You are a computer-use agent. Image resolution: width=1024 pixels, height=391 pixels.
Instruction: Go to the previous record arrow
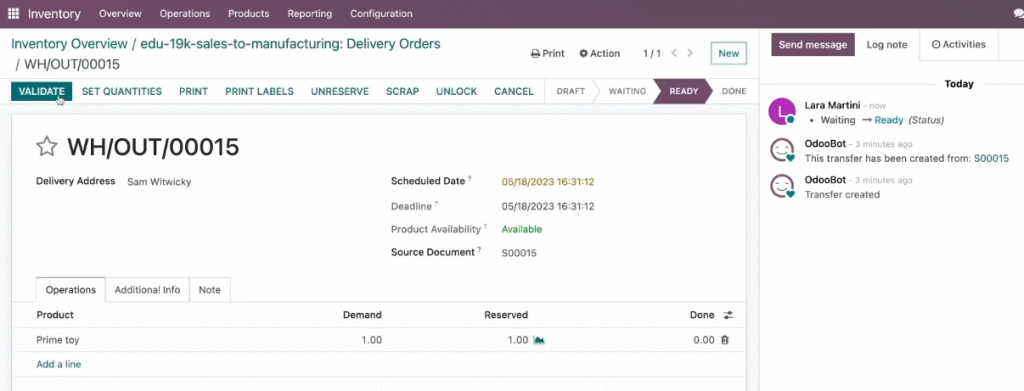tap(674, 53)
